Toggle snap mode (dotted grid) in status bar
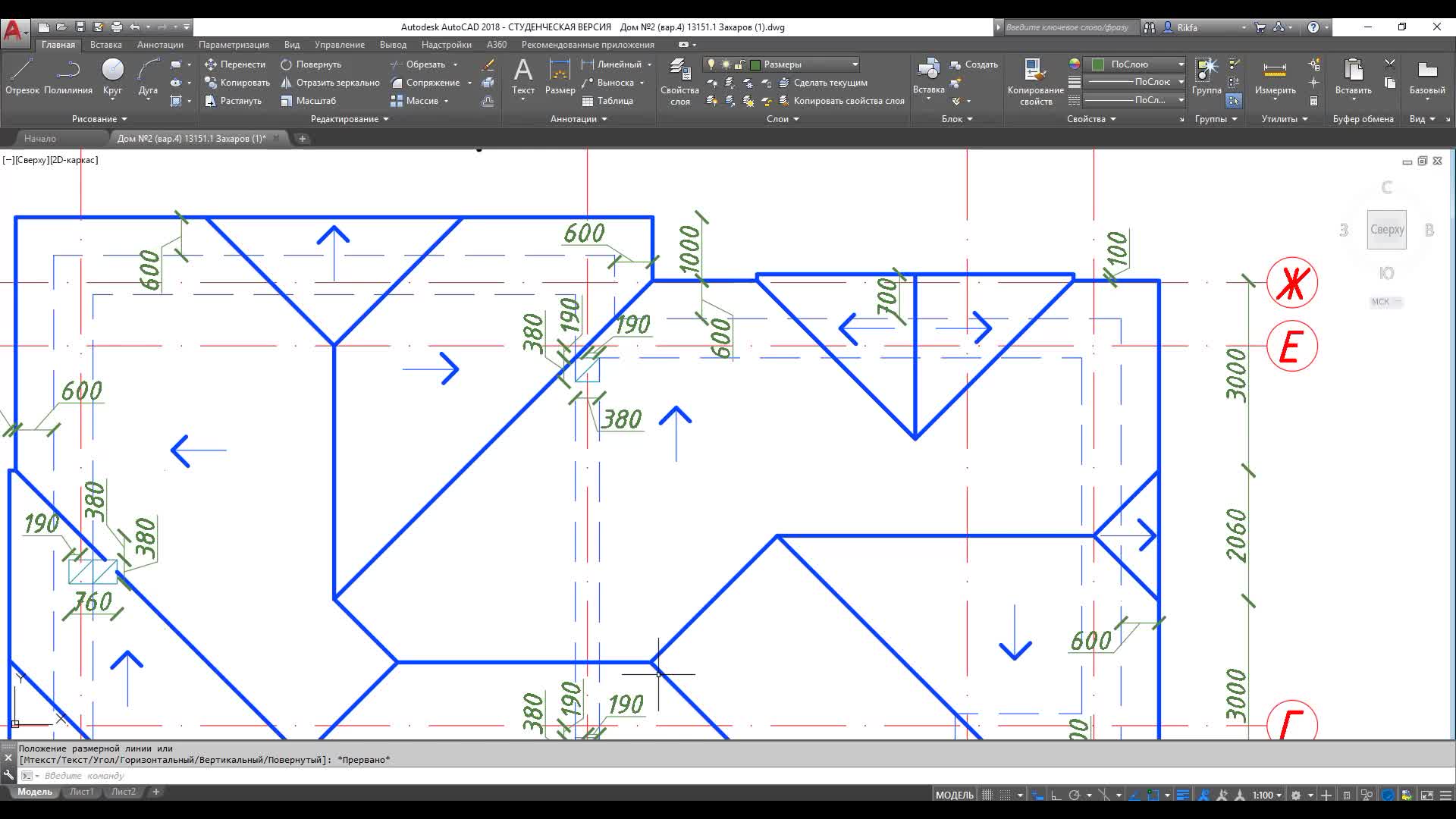Image resolution: width=1456 pixels, height=819 pixels. 1006,795
